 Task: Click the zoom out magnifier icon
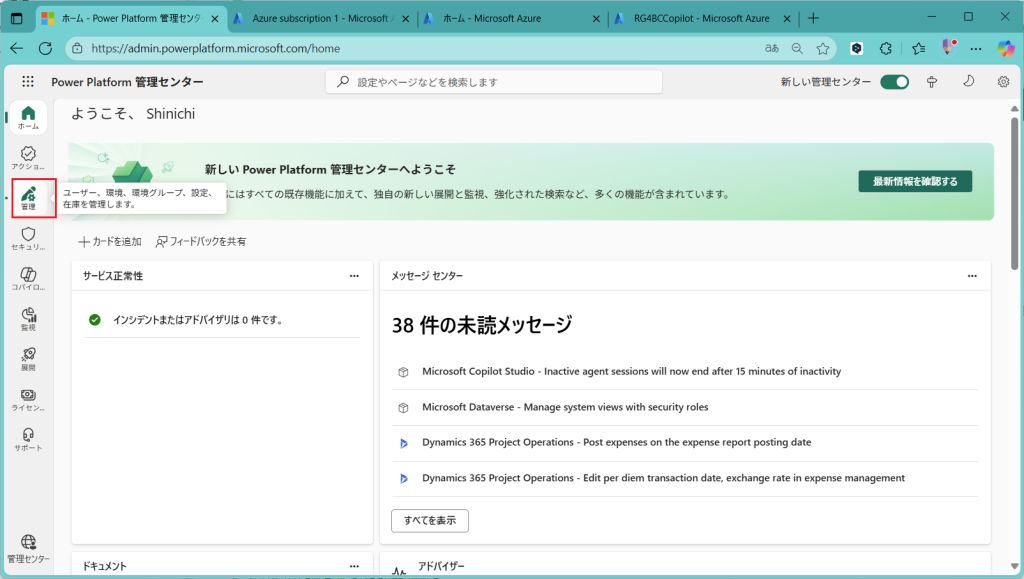coord(797,48)
